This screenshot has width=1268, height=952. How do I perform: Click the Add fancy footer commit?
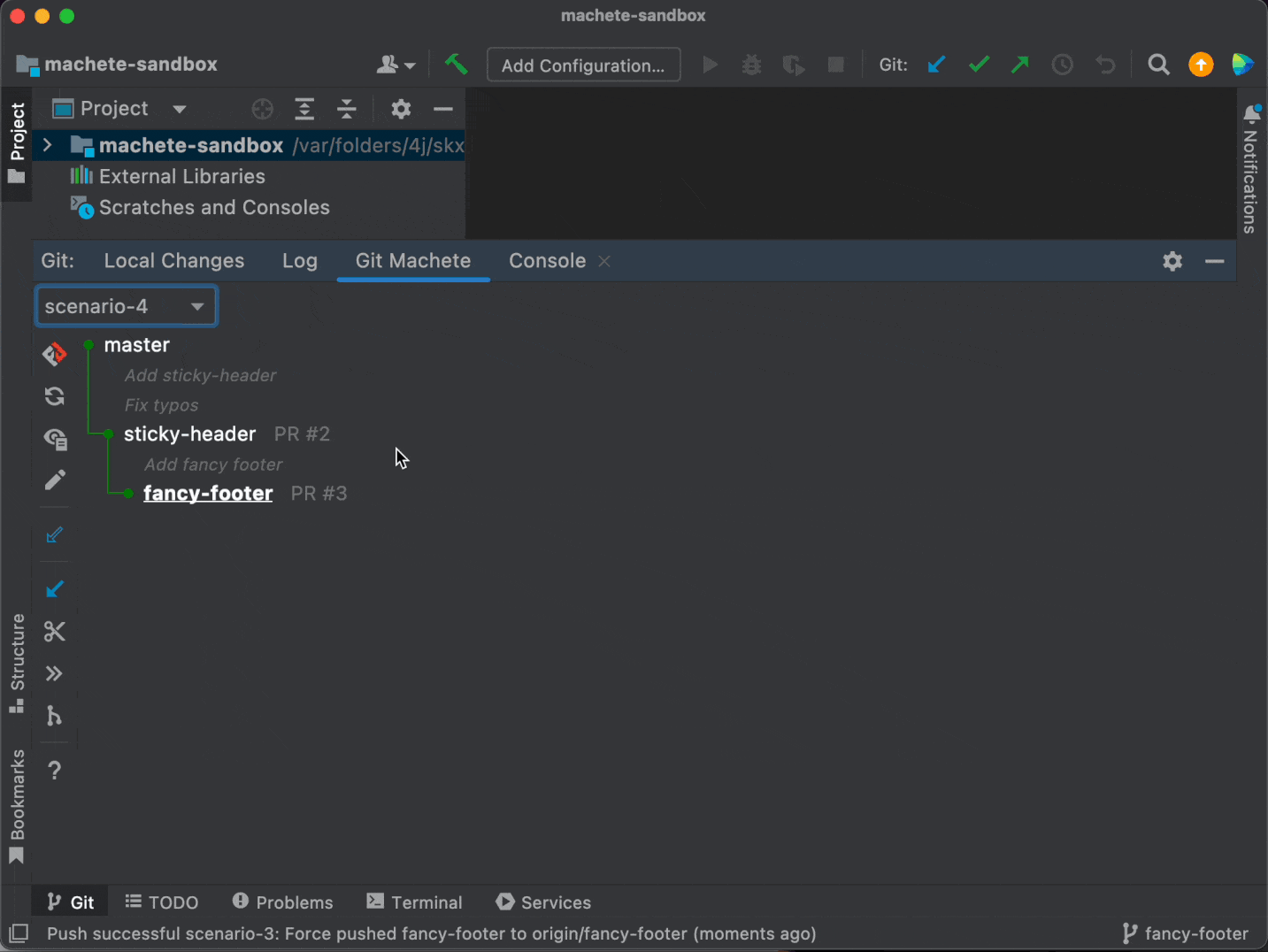pos(213,464)
